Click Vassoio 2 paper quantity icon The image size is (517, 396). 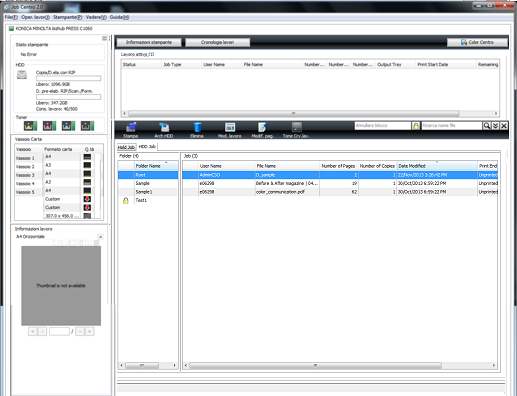(x=87, y=165)
